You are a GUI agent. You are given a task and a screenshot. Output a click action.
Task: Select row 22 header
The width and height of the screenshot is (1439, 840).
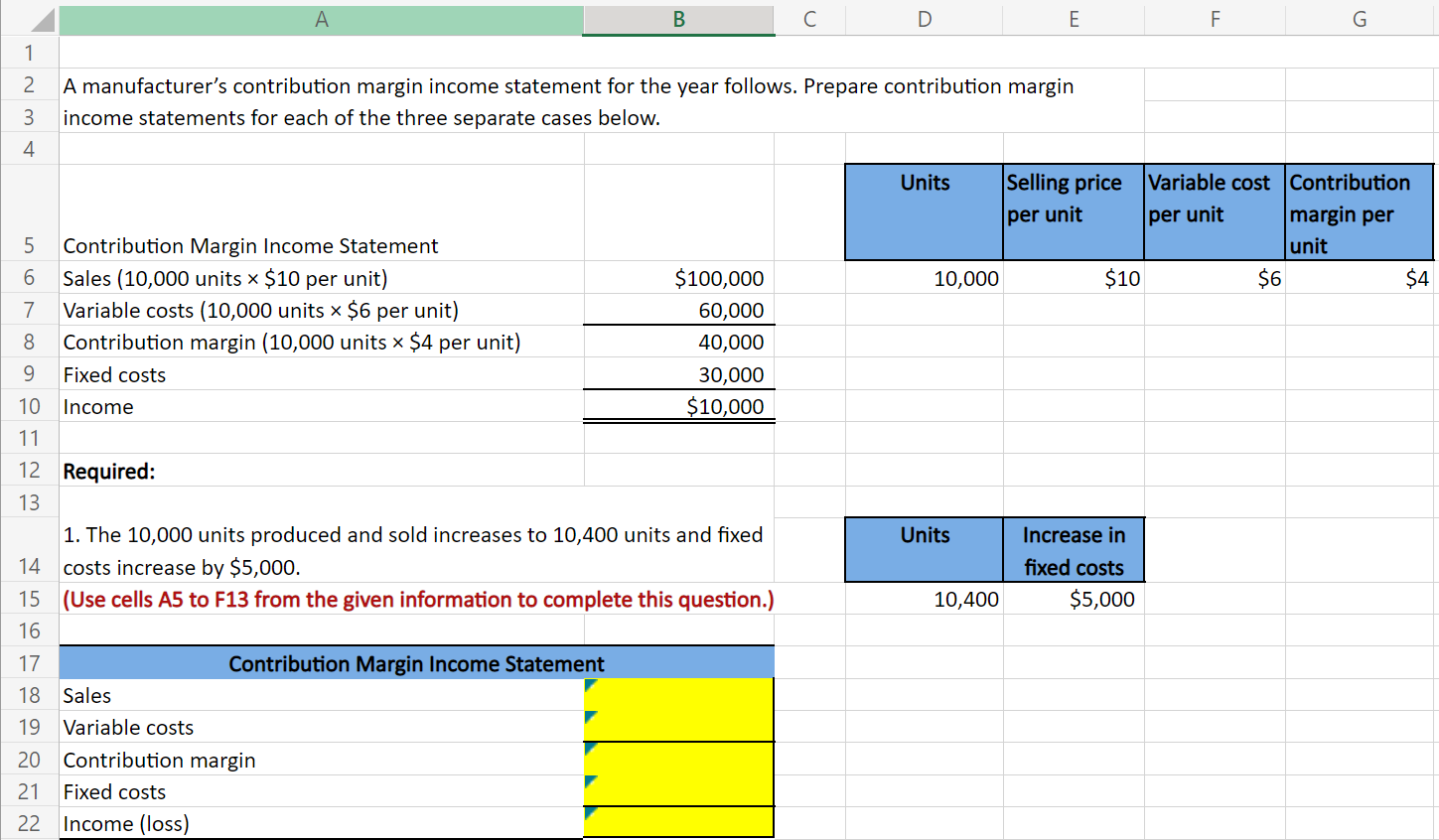(29, 823)
